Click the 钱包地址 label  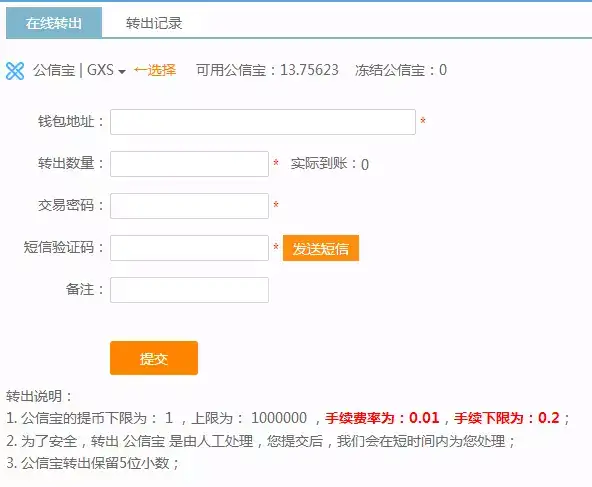coord(71,122)
